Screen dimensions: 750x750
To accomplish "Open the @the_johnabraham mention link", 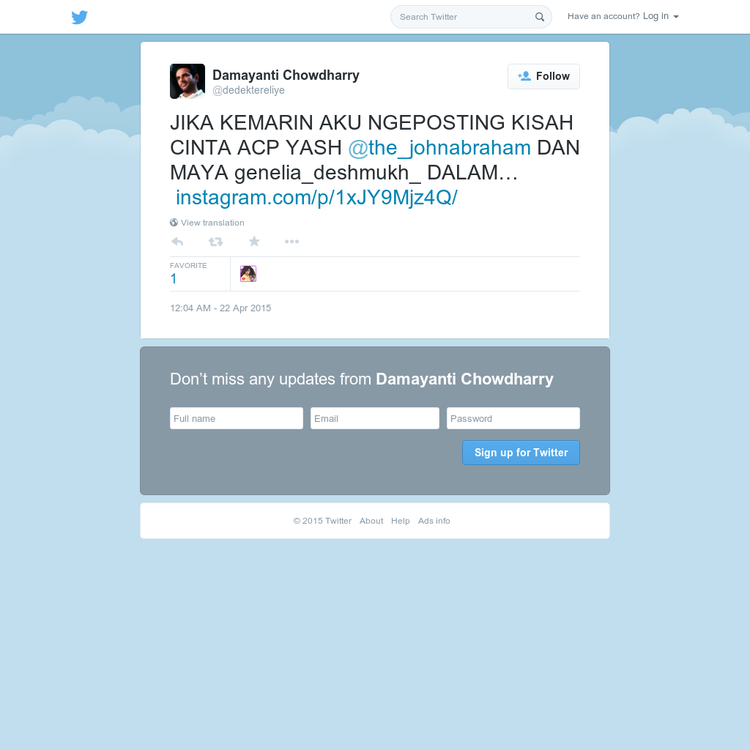I will point(440,148).
